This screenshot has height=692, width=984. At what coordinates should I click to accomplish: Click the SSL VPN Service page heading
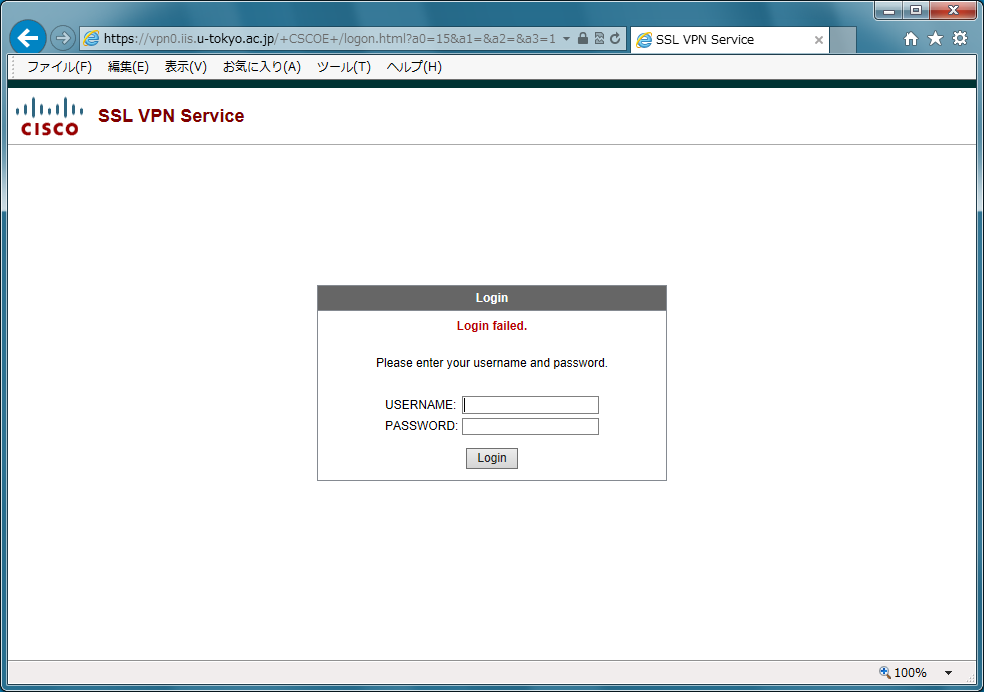(171, 116)
